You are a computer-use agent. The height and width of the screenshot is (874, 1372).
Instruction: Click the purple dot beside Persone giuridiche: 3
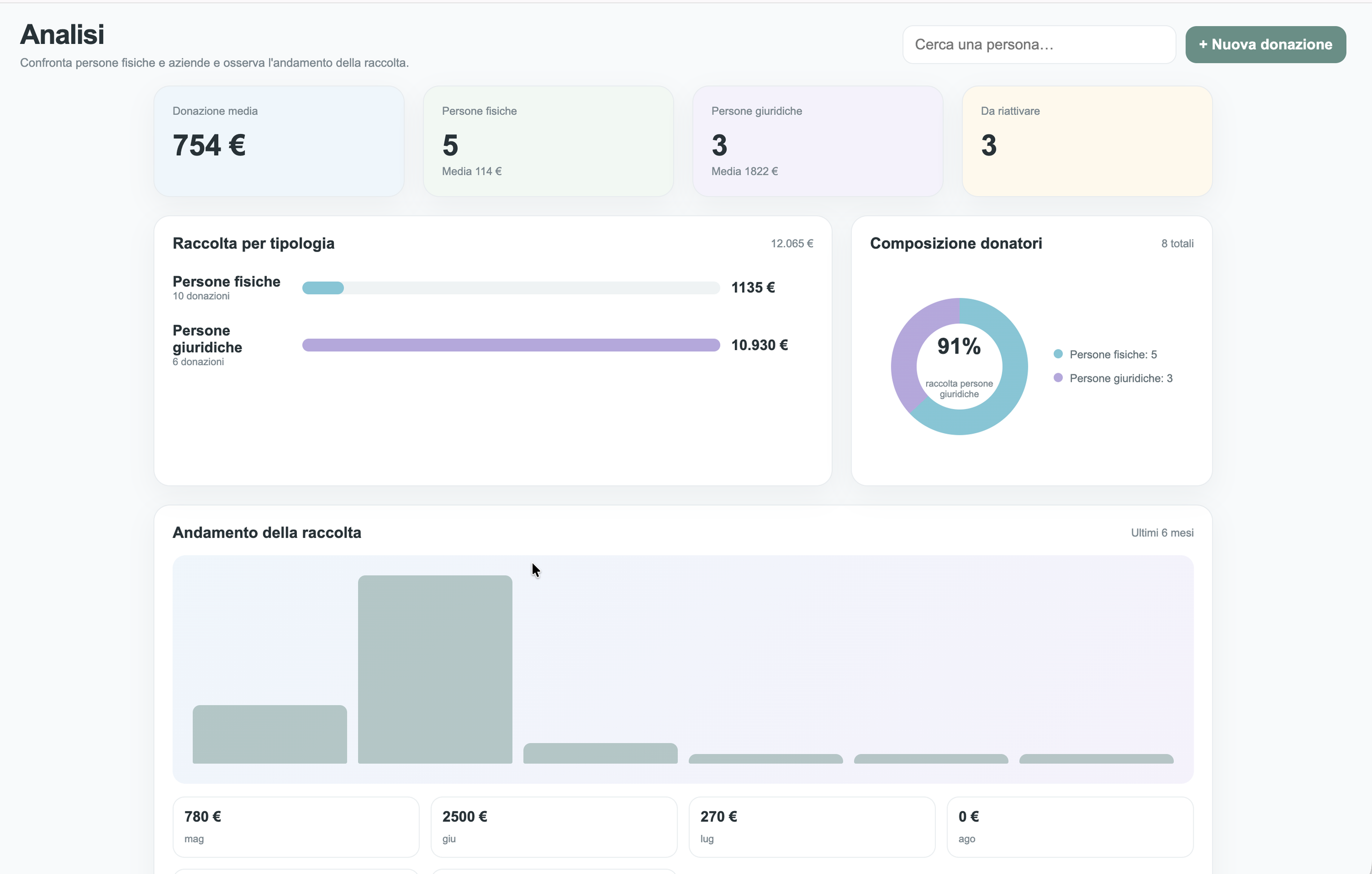tap(1058, 377)
